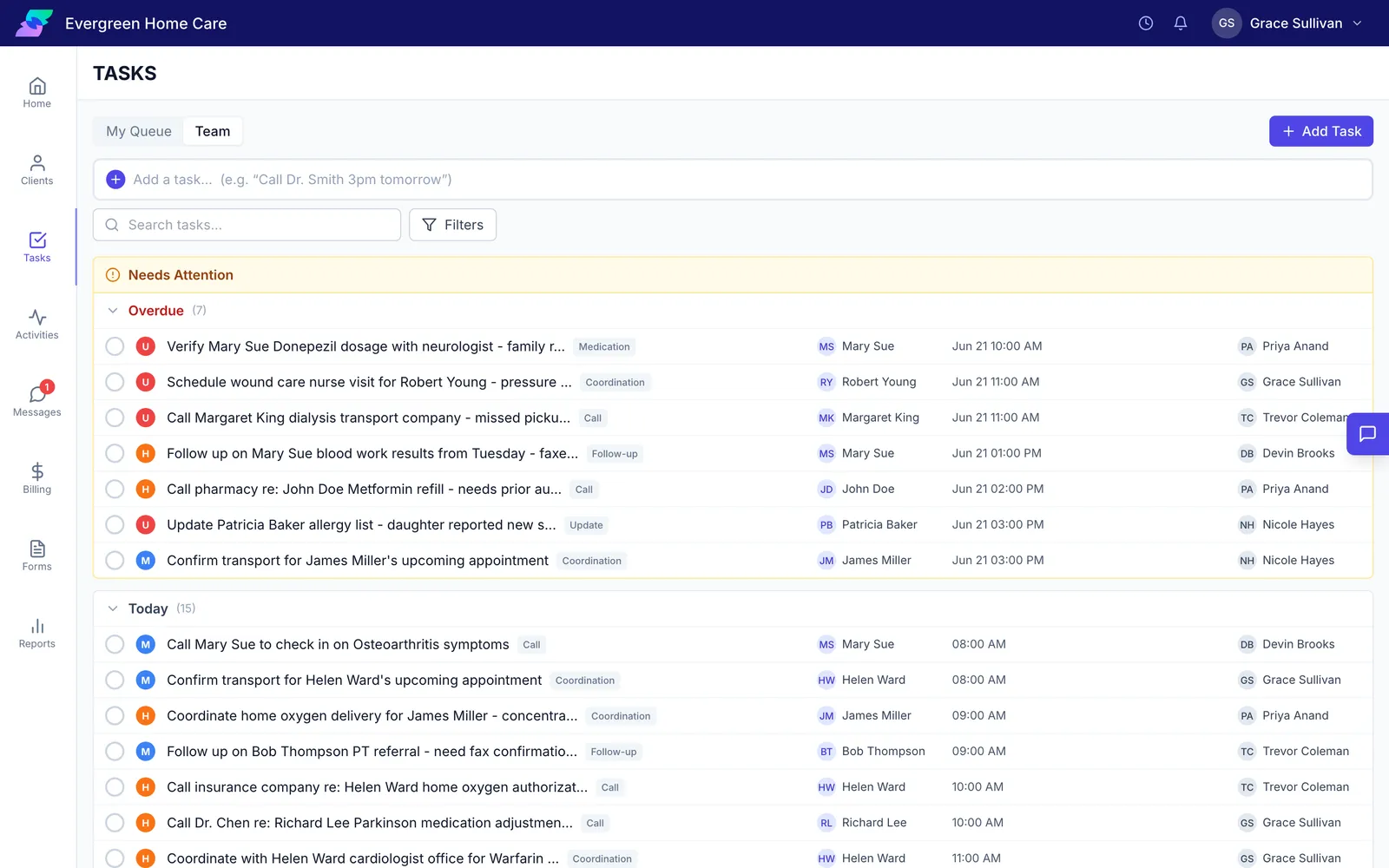Complete Dr. Chen Parkinson medication call
Image resolution: width=1389 pixels, height=868 pixels.
(x=115, y=823)
